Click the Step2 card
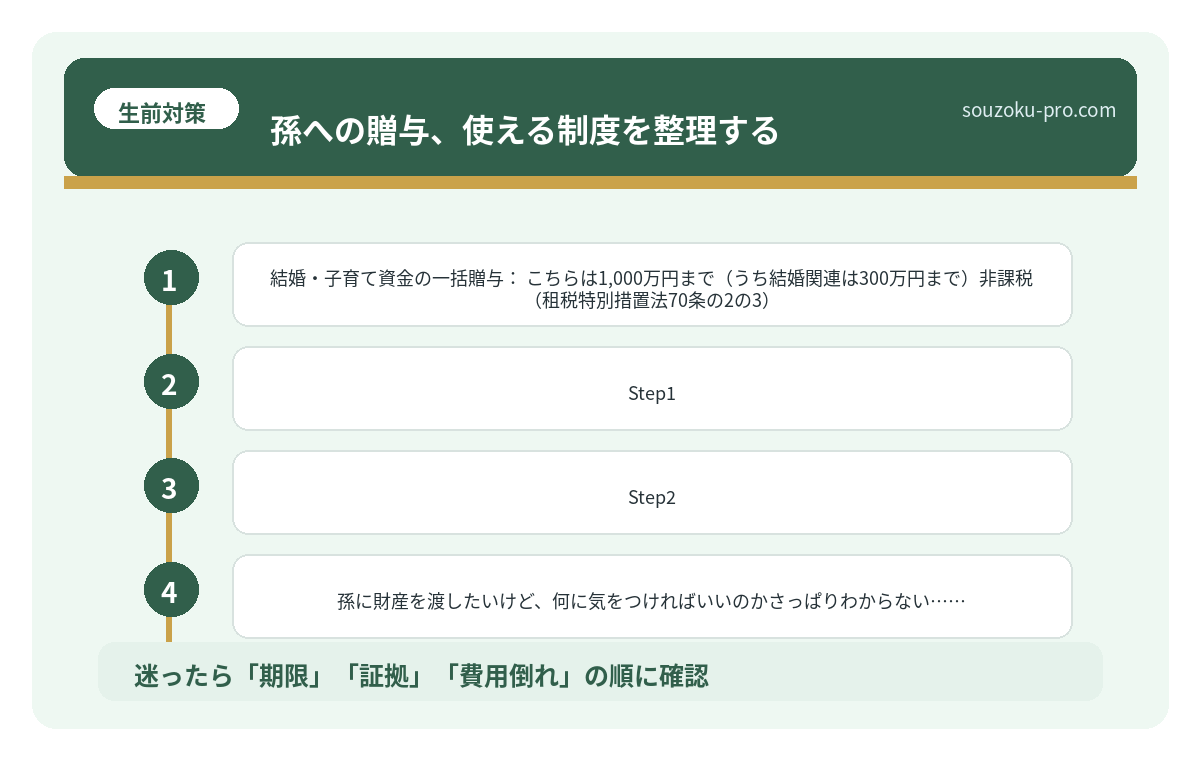Viewport: 1200px width, 760px height. (652, 493)
